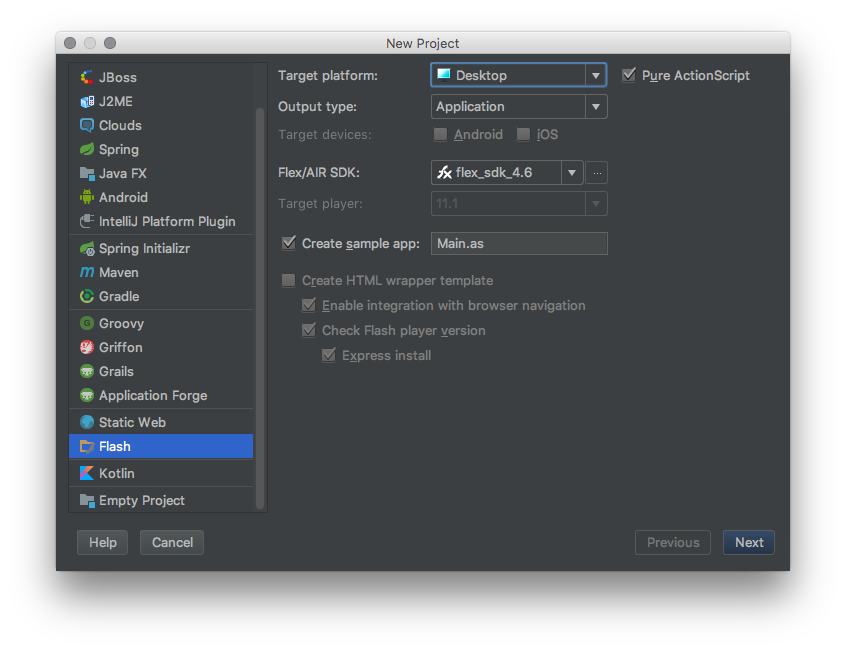Click the Flash folder icon
This screenshot has height=651, width=846.
(87, 447)
